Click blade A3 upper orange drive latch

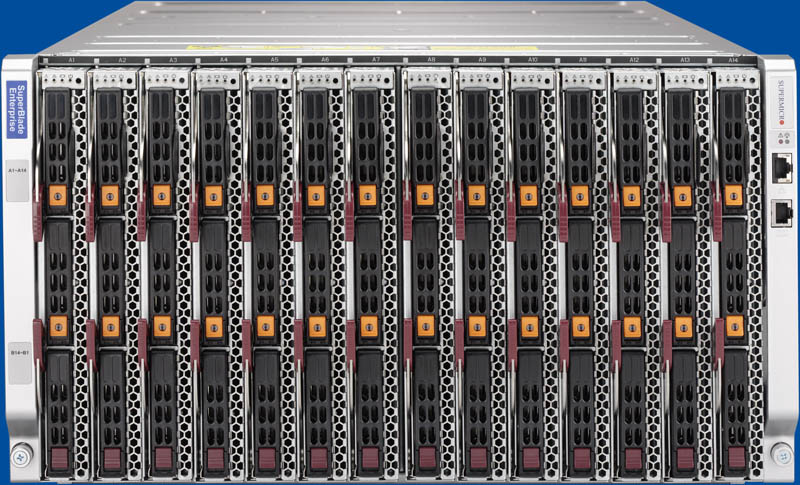[x=162, y=195]
